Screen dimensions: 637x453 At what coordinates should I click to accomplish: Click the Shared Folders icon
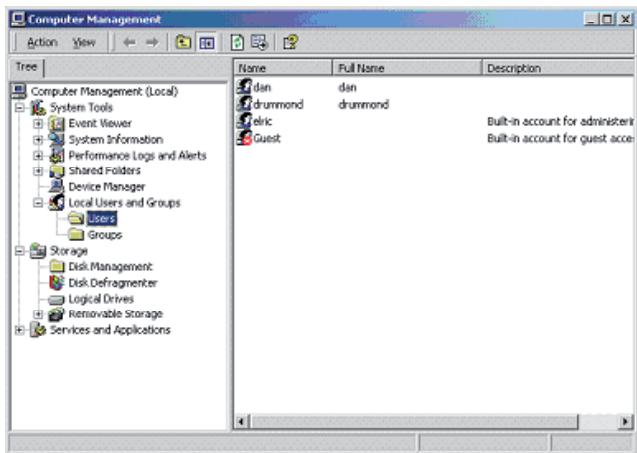point(56,171)
